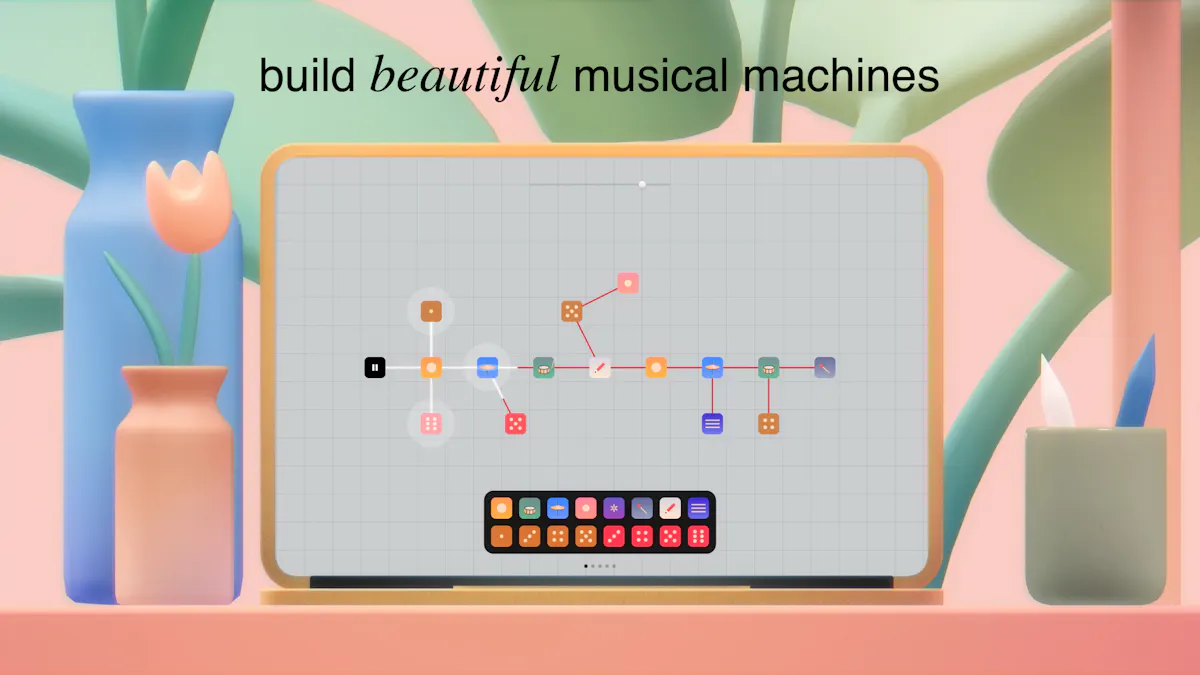The width and height of the screenshot is (1200, 675).
Task: Select the cymbal node linked to the red die
Action: pos(487,368)
